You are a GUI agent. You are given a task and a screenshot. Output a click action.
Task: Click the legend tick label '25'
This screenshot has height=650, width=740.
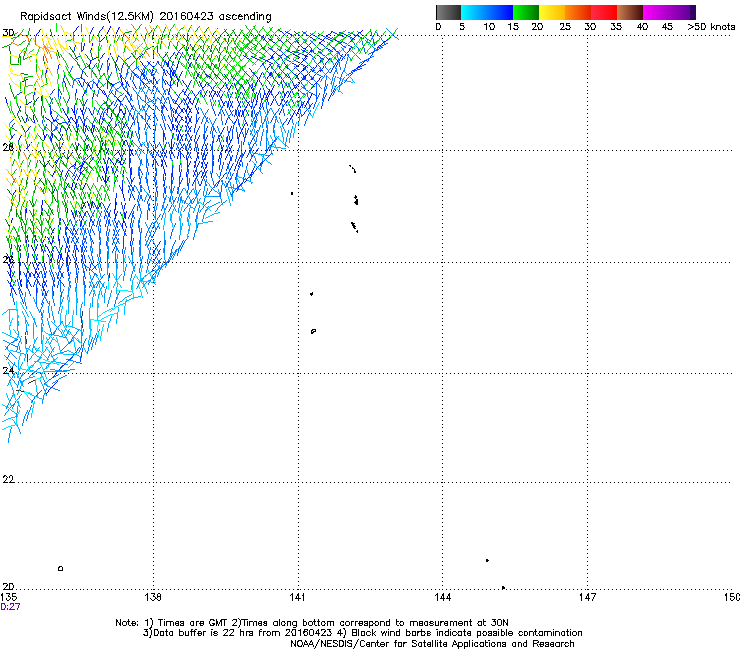(x=565, y=27)
